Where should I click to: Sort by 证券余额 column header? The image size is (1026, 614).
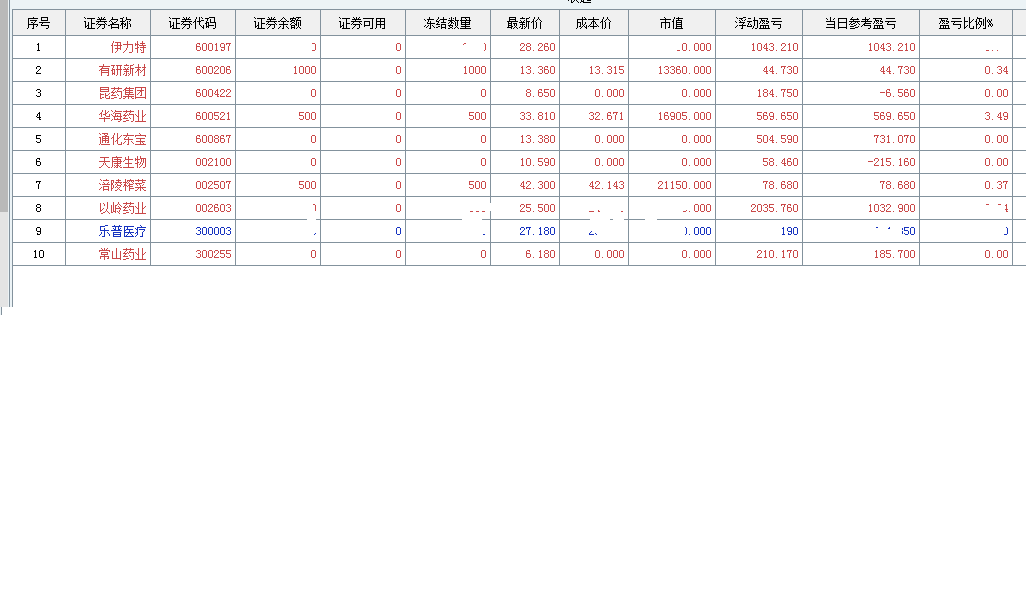[x=278, y=24]
